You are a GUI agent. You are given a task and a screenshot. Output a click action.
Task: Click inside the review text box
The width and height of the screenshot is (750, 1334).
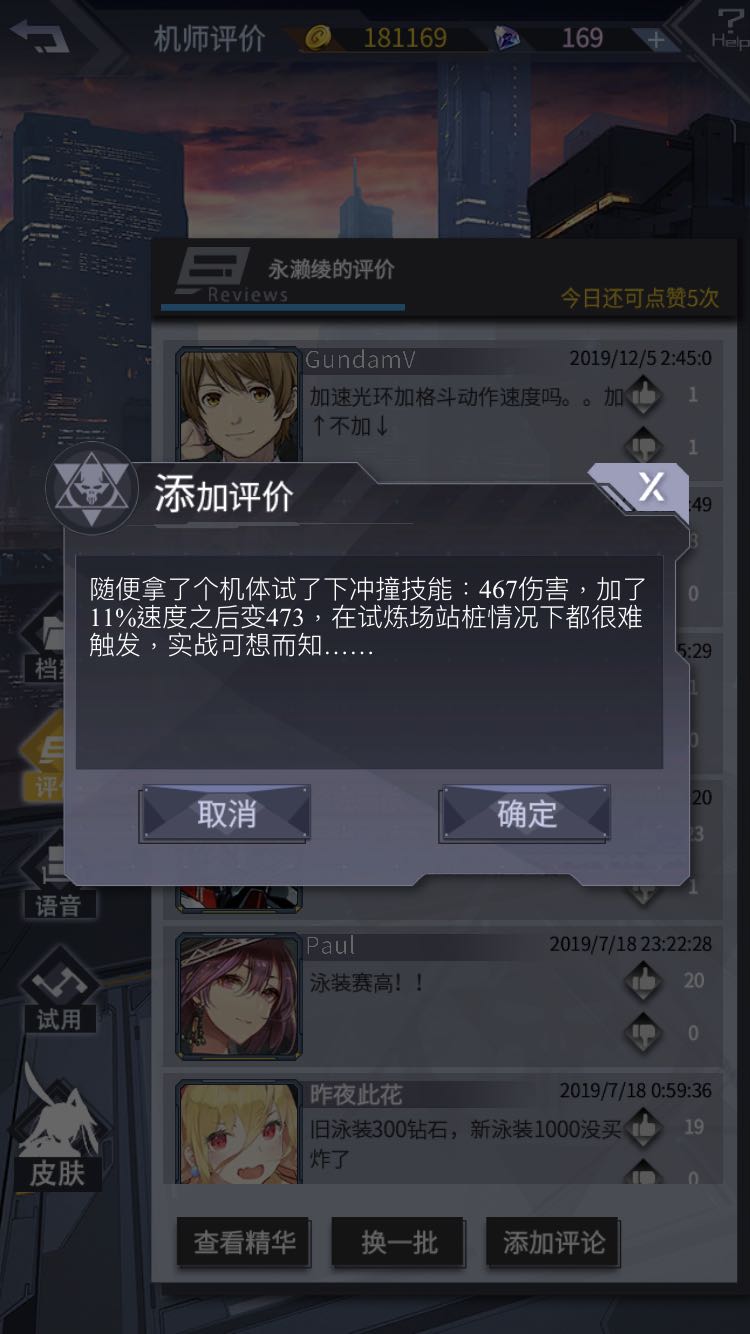369,662
